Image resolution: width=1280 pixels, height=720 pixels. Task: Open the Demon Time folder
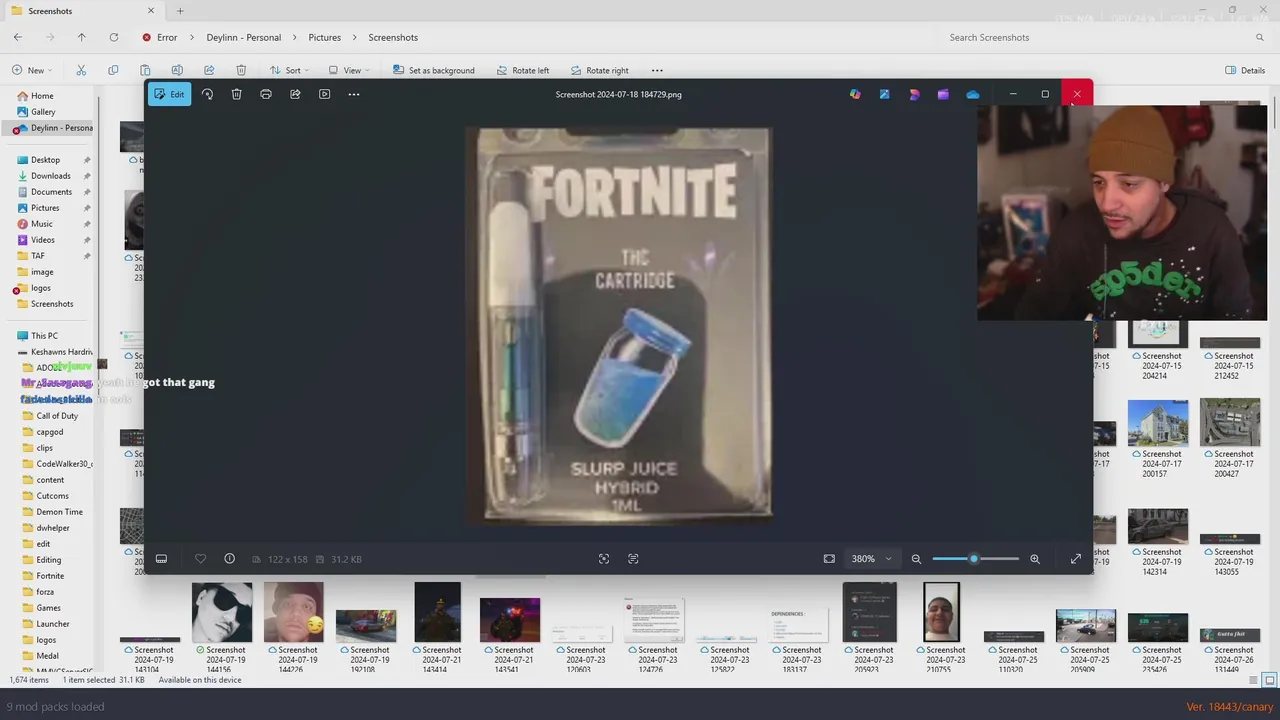60,512
